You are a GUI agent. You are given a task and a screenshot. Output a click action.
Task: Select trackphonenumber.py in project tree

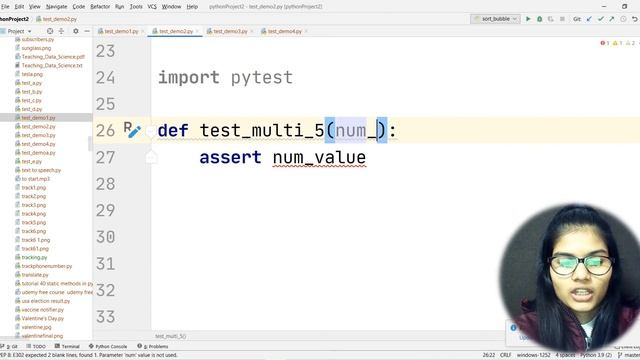(x=46, y=266)
